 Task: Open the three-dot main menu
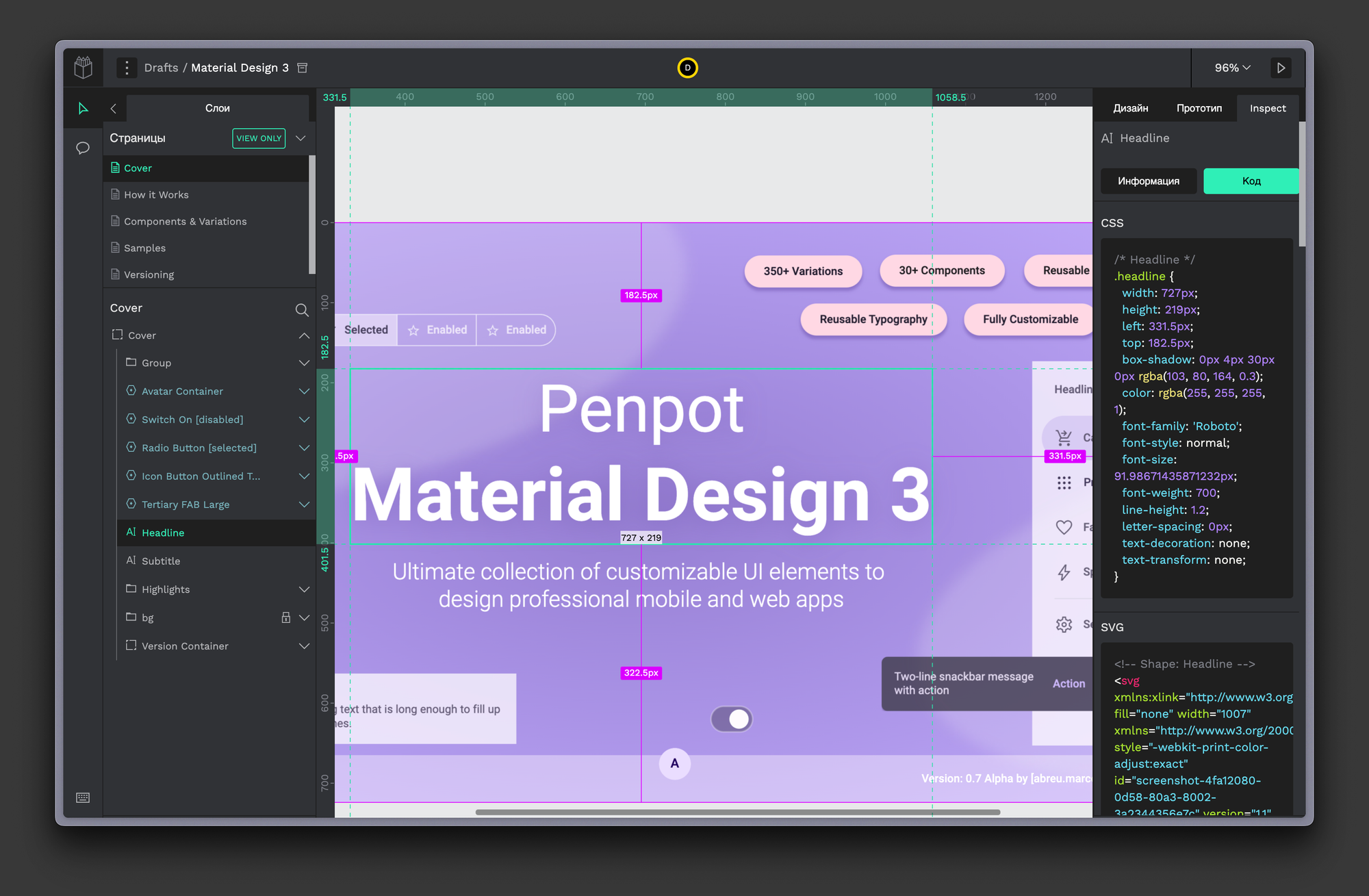127,68
